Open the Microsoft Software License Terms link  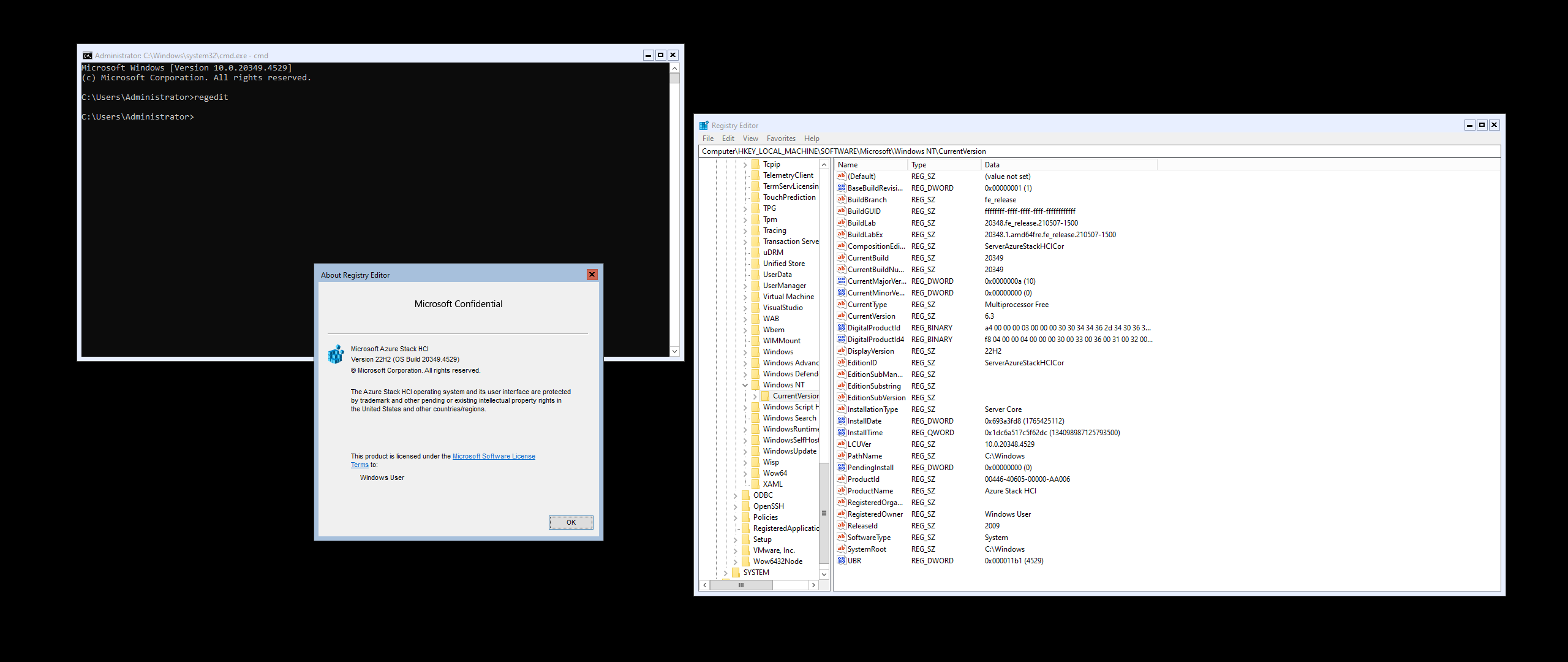[x=493, y=456]
